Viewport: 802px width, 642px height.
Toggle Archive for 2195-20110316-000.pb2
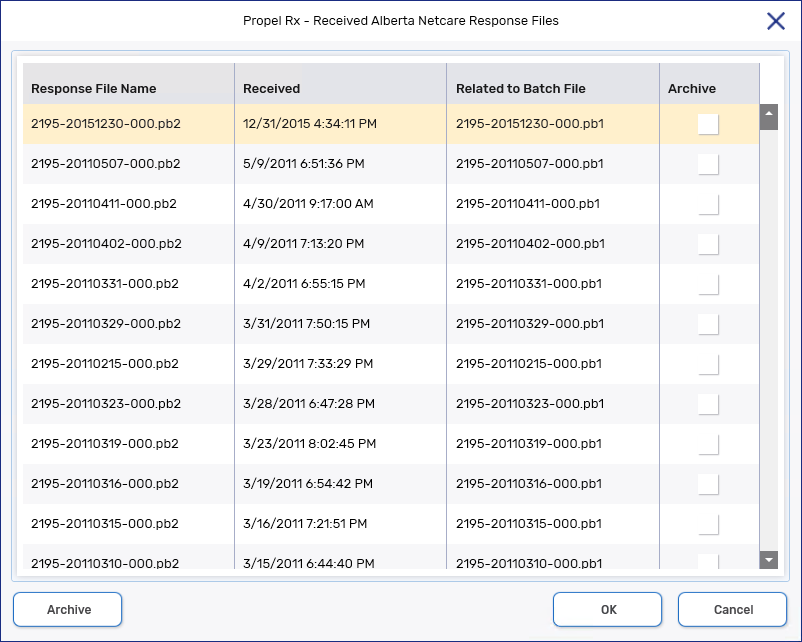[x=708, y=484]
